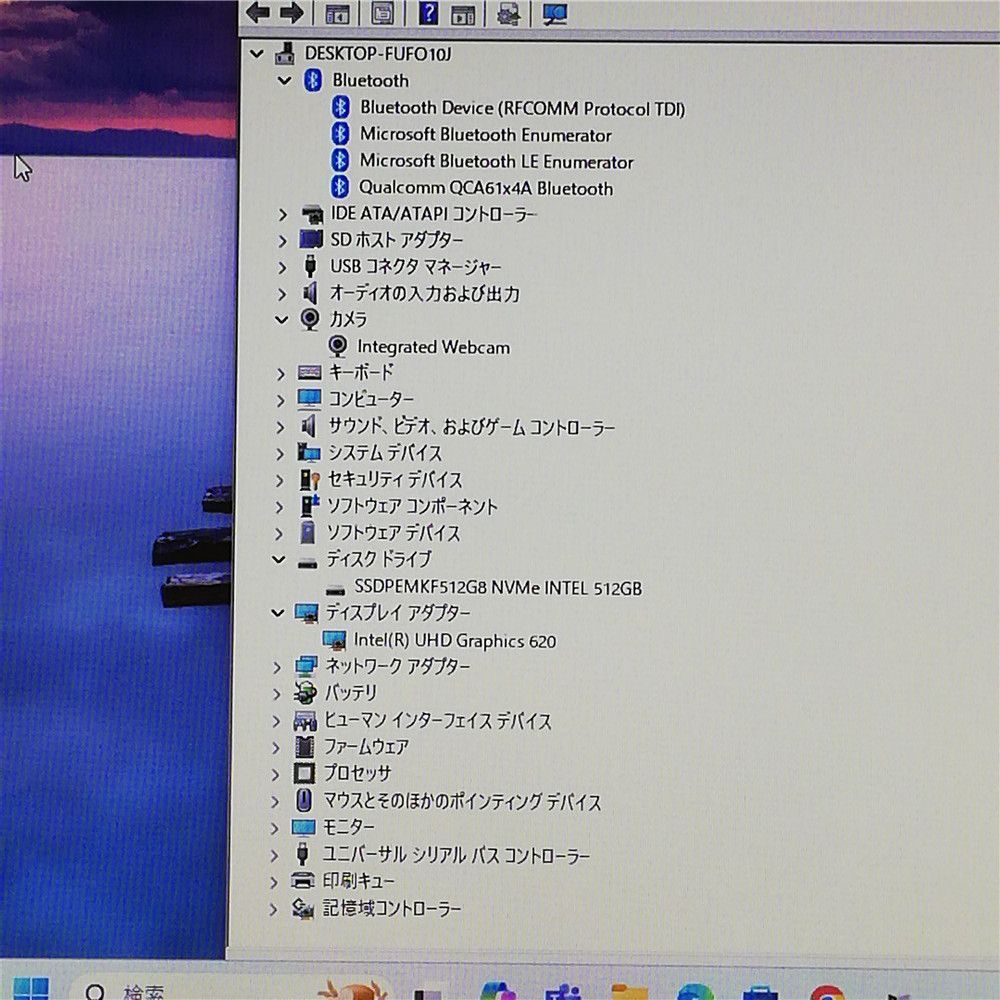Click the show/hide console tree toolbar icon
1000x1000 pixels.
point(337,13)
